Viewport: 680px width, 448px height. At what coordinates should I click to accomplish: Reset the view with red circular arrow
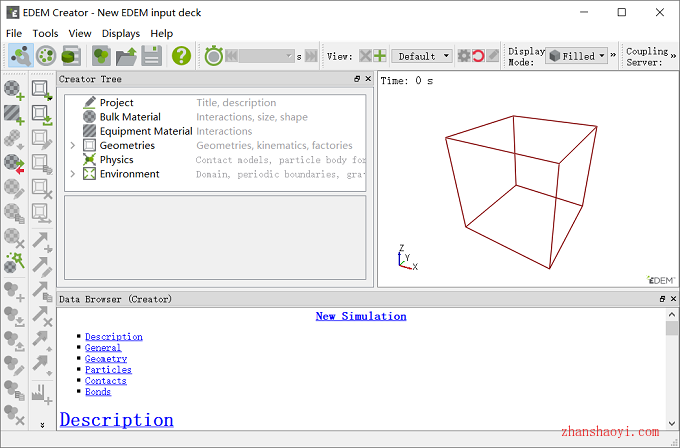point(478,56)
